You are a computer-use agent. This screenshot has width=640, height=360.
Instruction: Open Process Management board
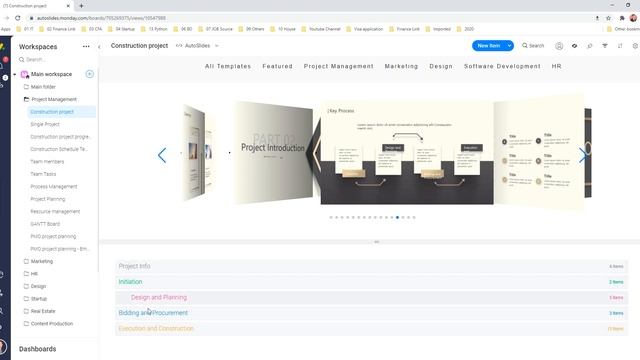click(54, 187)
